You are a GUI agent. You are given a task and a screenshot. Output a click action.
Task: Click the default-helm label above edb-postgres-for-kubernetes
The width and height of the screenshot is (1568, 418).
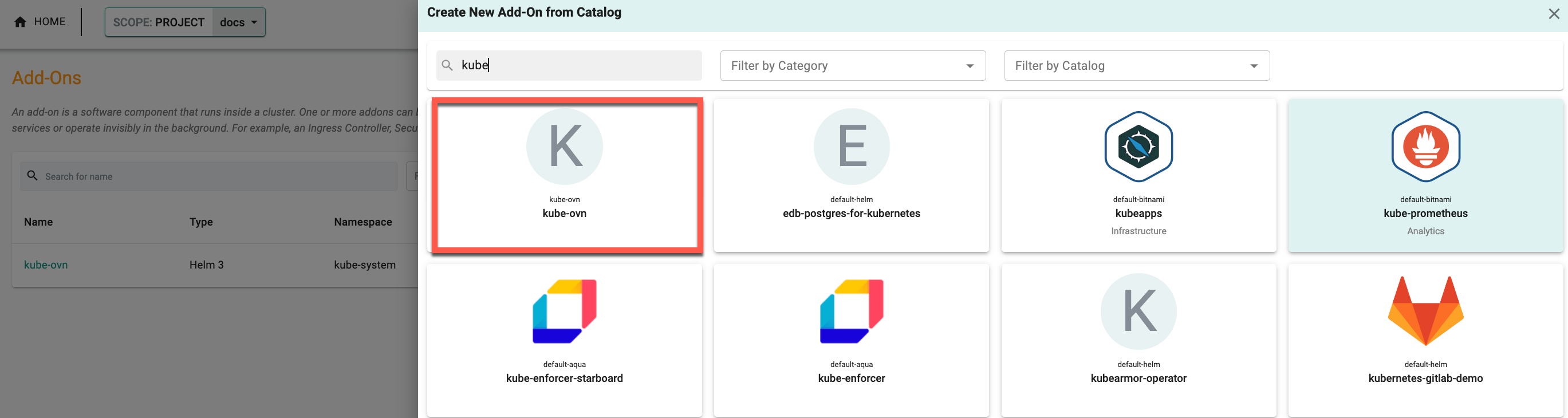click(852, 200)
